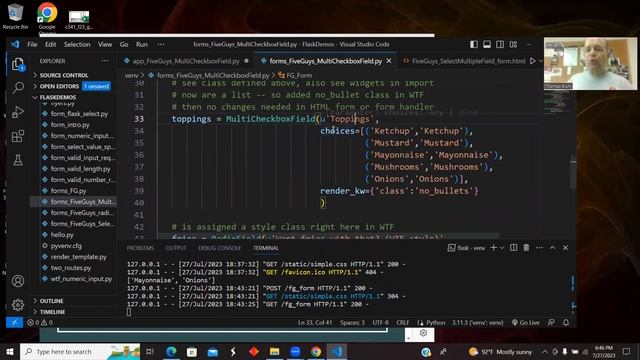
Task: Open form_flask_select.py in explorer
Action: click(79, 114)
